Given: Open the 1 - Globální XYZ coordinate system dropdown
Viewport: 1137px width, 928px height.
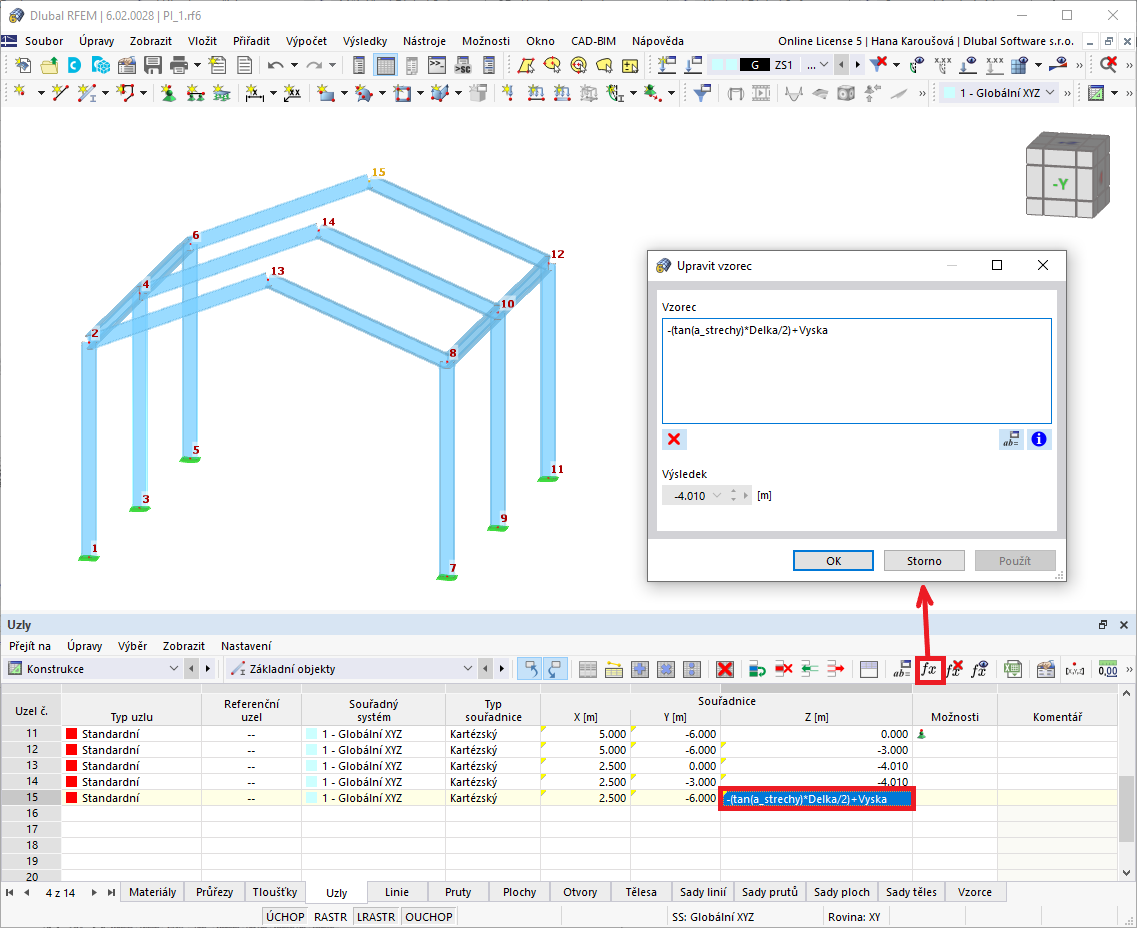Looking at the screenshot, I should tap(999, 93).
